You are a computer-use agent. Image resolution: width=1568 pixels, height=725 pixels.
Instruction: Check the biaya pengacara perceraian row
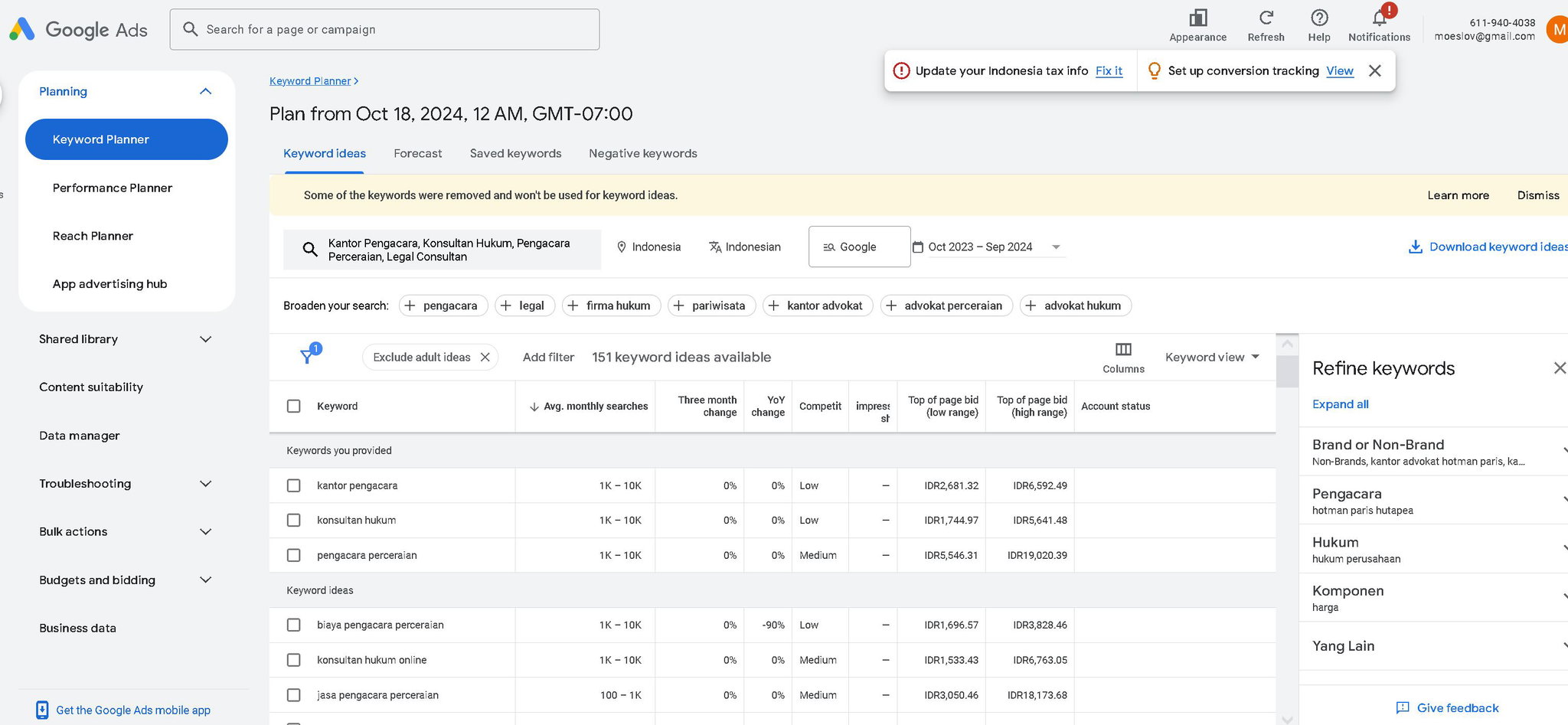[x=293, y=625]
